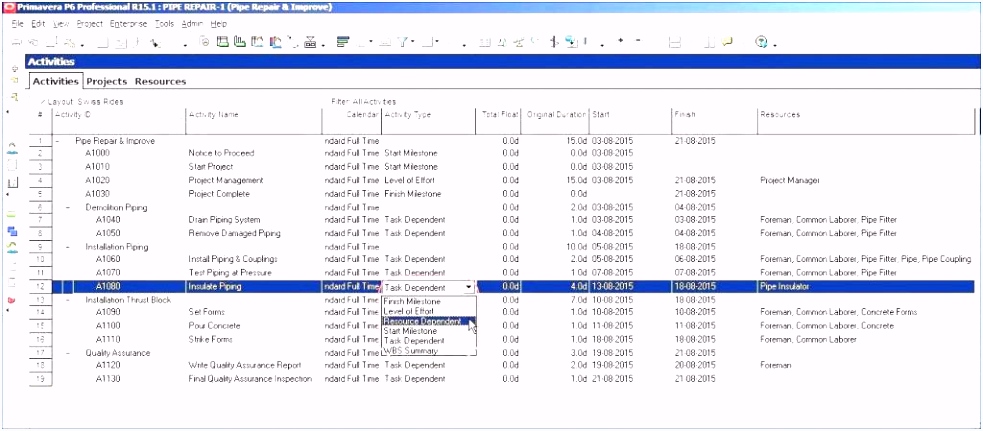Open the Help menu
Image resolution: width=983 pixels, height=431 pixels.
click(219, 23)
